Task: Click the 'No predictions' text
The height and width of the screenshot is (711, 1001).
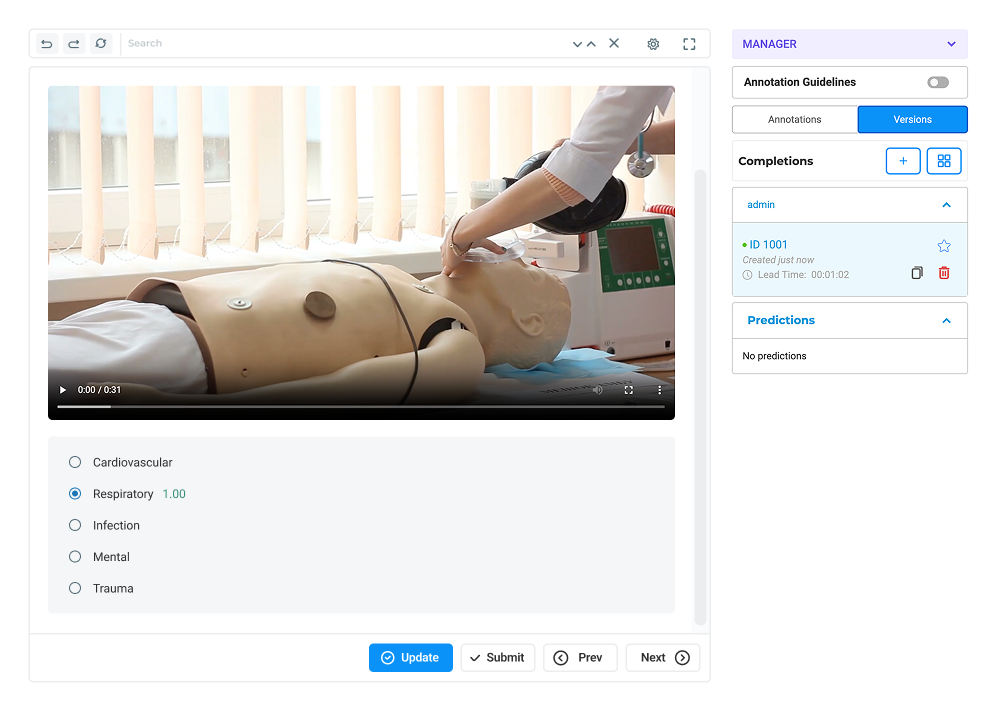Action: 774,356
